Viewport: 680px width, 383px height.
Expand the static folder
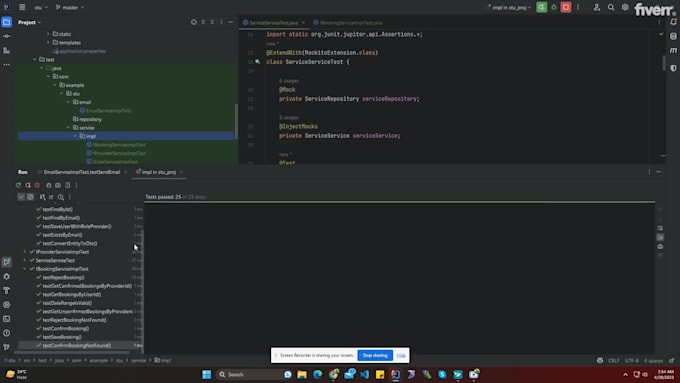48,34
